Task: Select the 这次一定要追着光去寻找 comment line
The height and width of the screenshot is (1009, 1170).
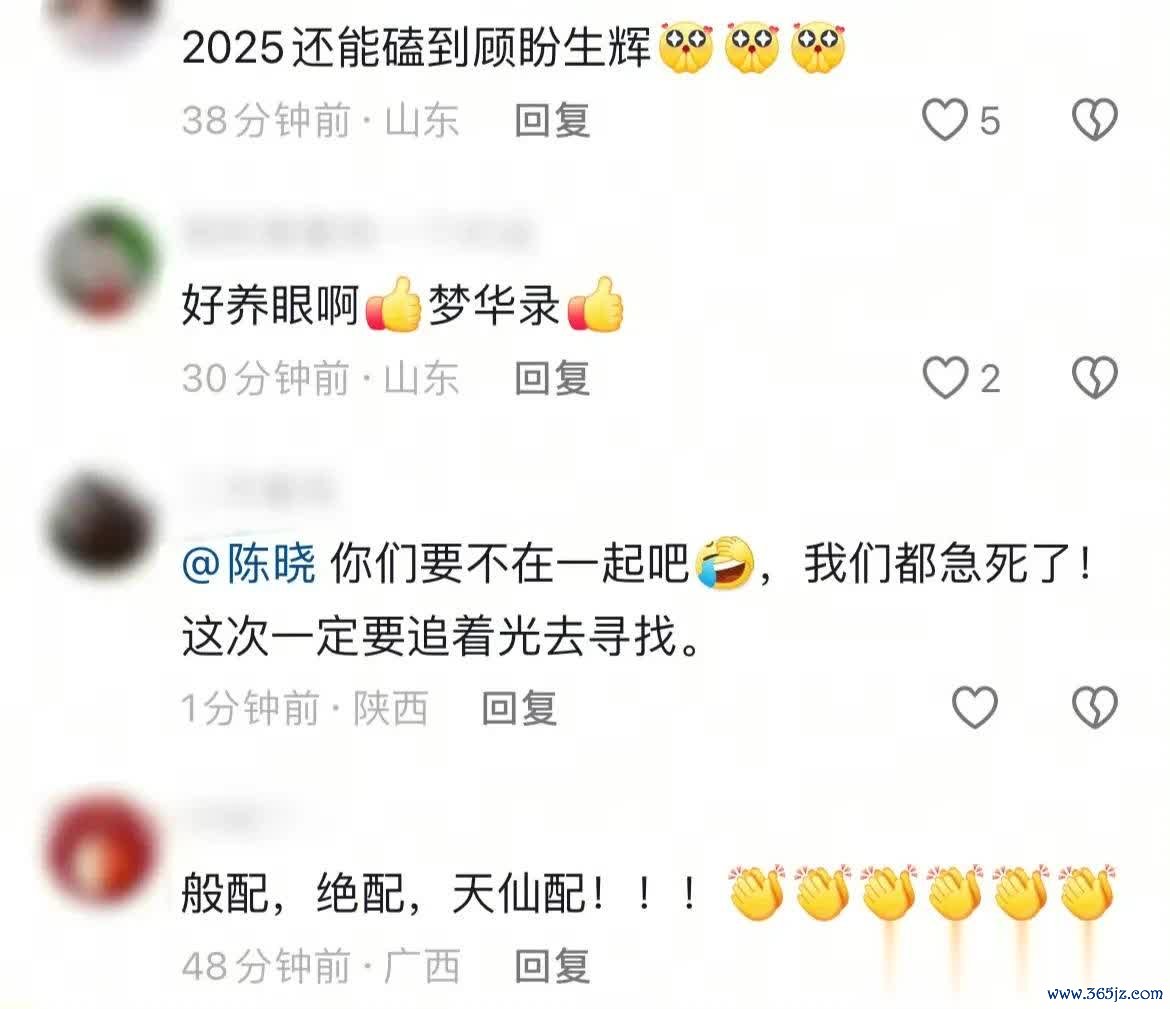Action: coord(441,637)
